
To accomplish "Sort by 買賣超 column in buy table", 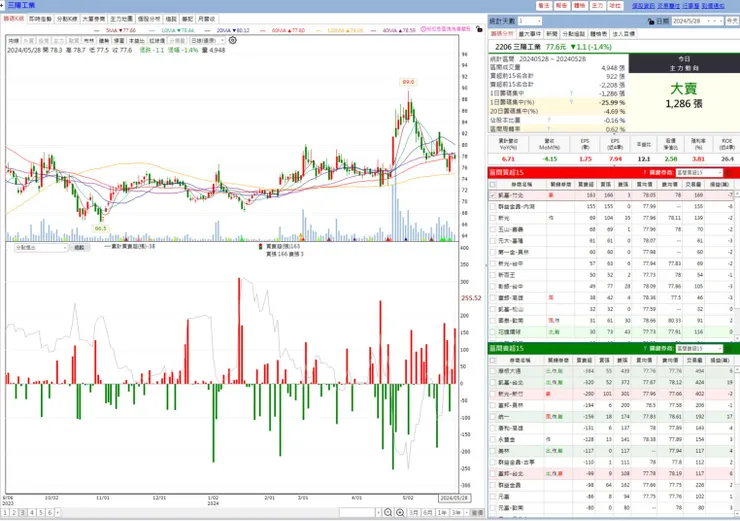I will click(586, 184).
